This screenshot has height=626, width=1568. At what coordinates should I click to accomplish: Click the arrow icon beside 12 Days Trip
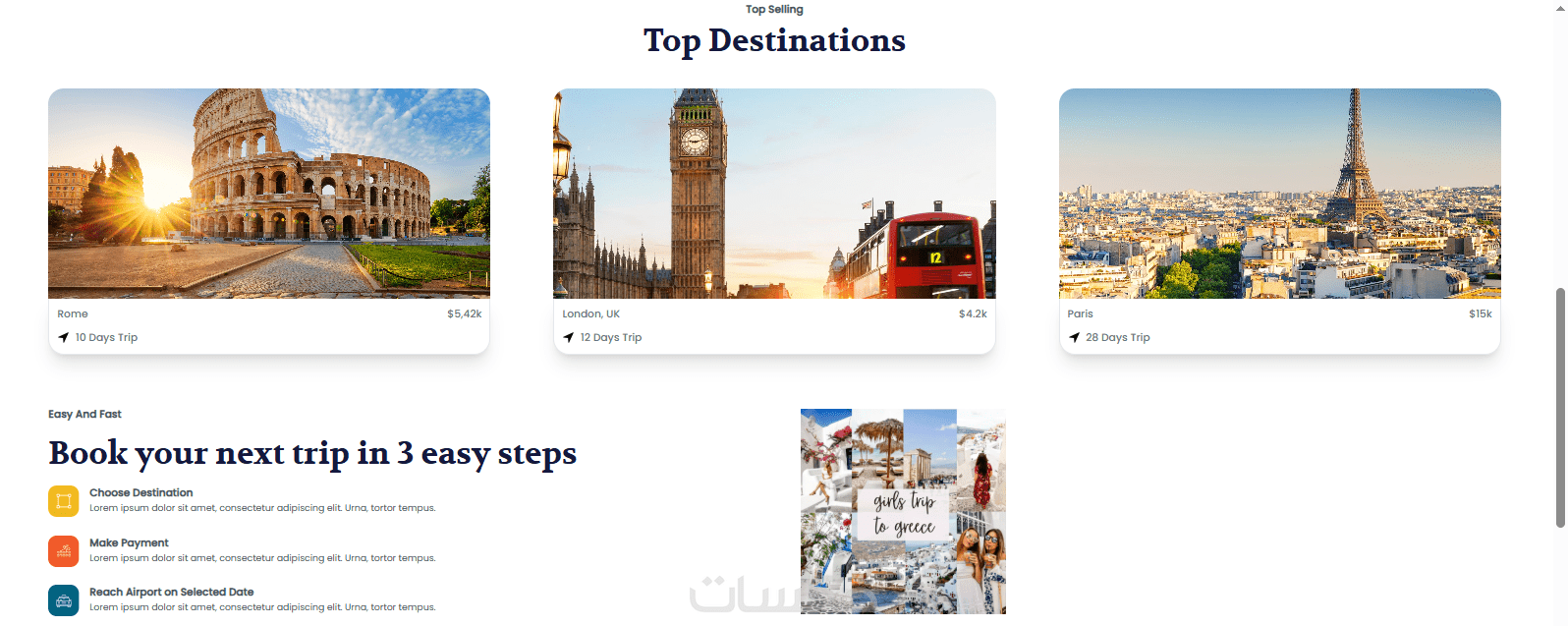pos(569,337)
